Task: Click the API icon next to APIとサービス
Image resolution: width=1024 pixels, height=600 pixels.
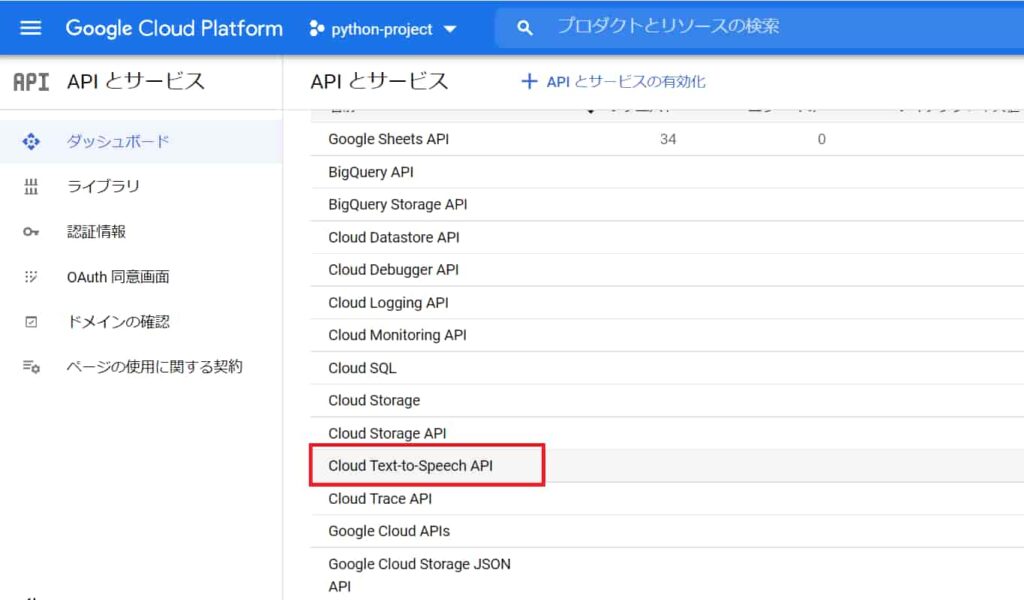Action: tap(30, 78)
